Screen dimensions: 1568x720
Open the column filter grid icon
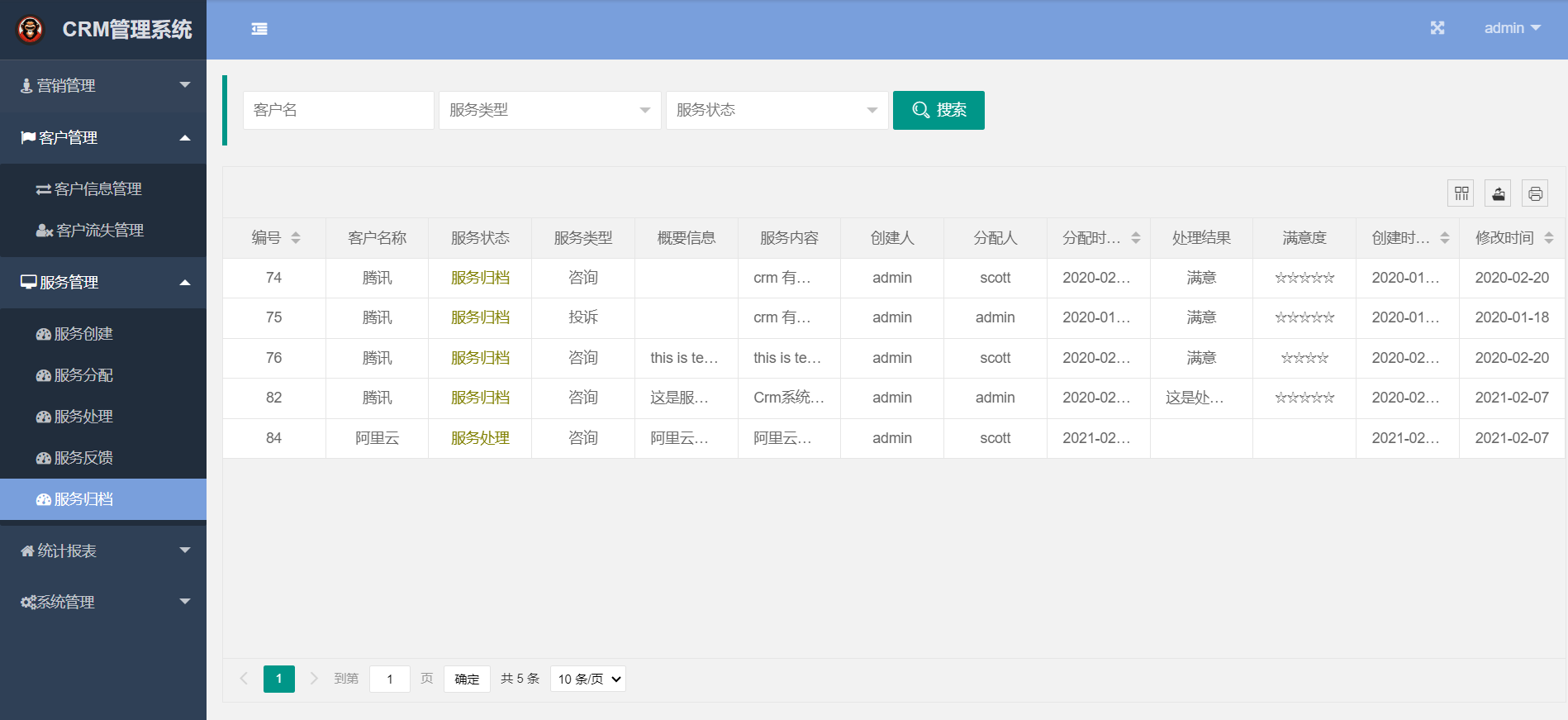pyautogui.click(x=1461, y=193)
